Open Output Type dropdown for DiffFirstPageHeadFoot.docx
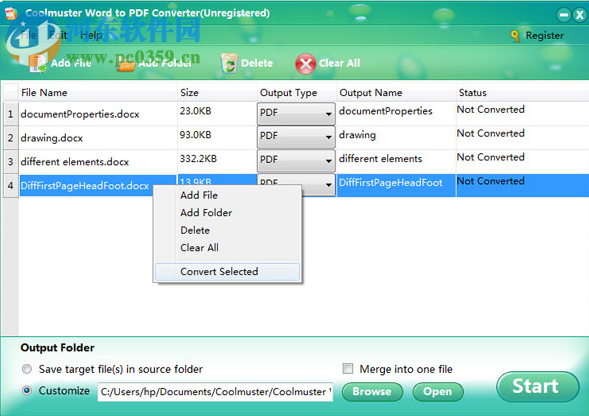 (328, 185)
